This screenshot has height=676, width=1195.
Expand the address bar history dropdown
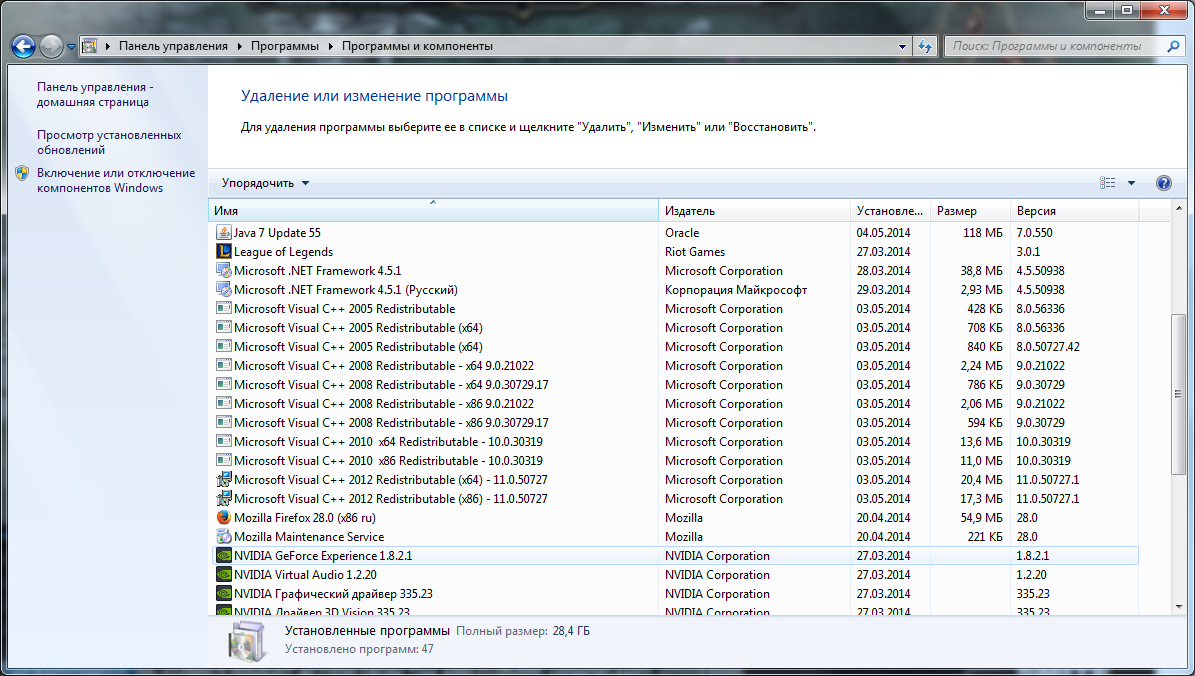[x=902, y=46]
